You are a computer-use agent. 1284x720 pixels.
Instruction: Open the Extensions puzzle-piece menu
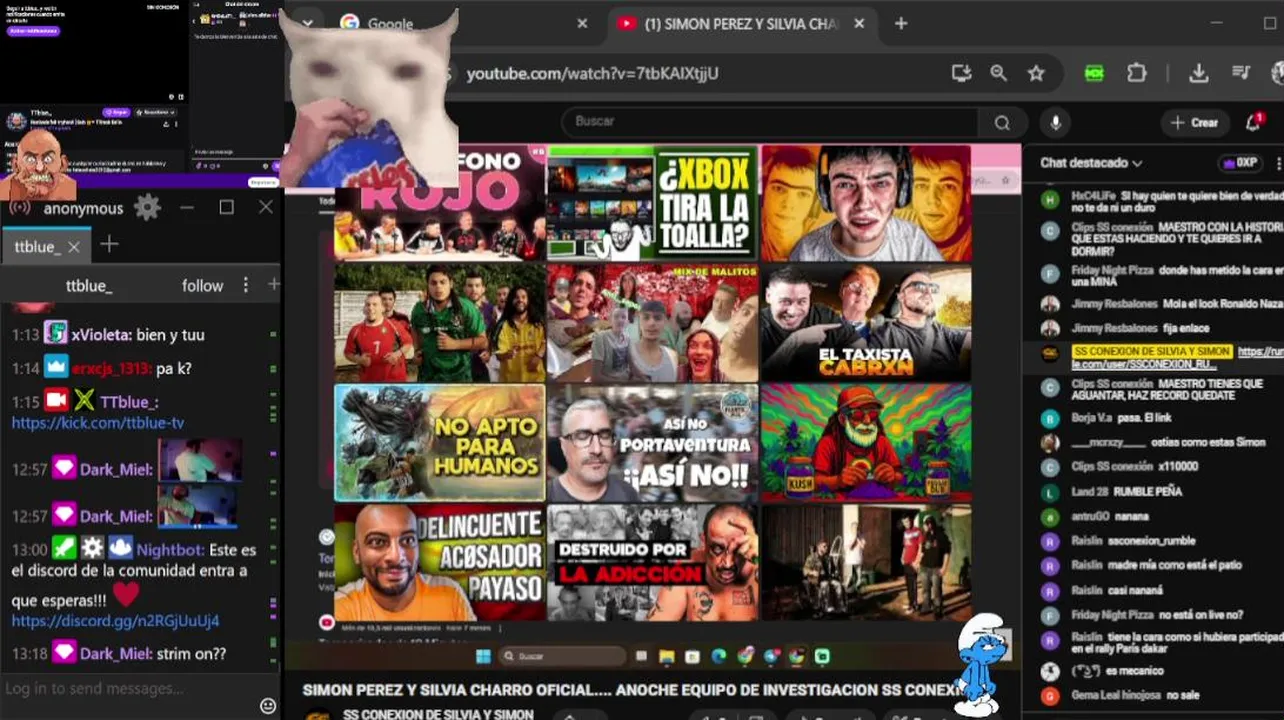click(1136, 73)
